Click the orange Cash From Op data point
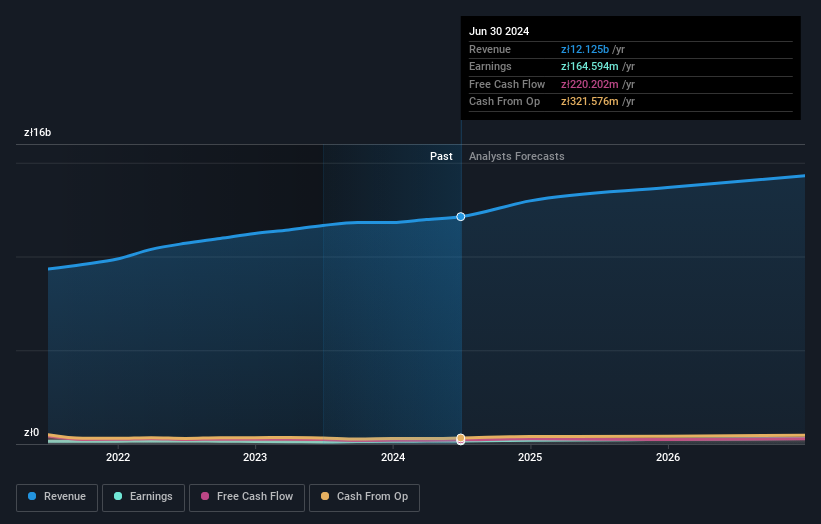The height and width of the screenshot is (524, 821). pos(461,438)
